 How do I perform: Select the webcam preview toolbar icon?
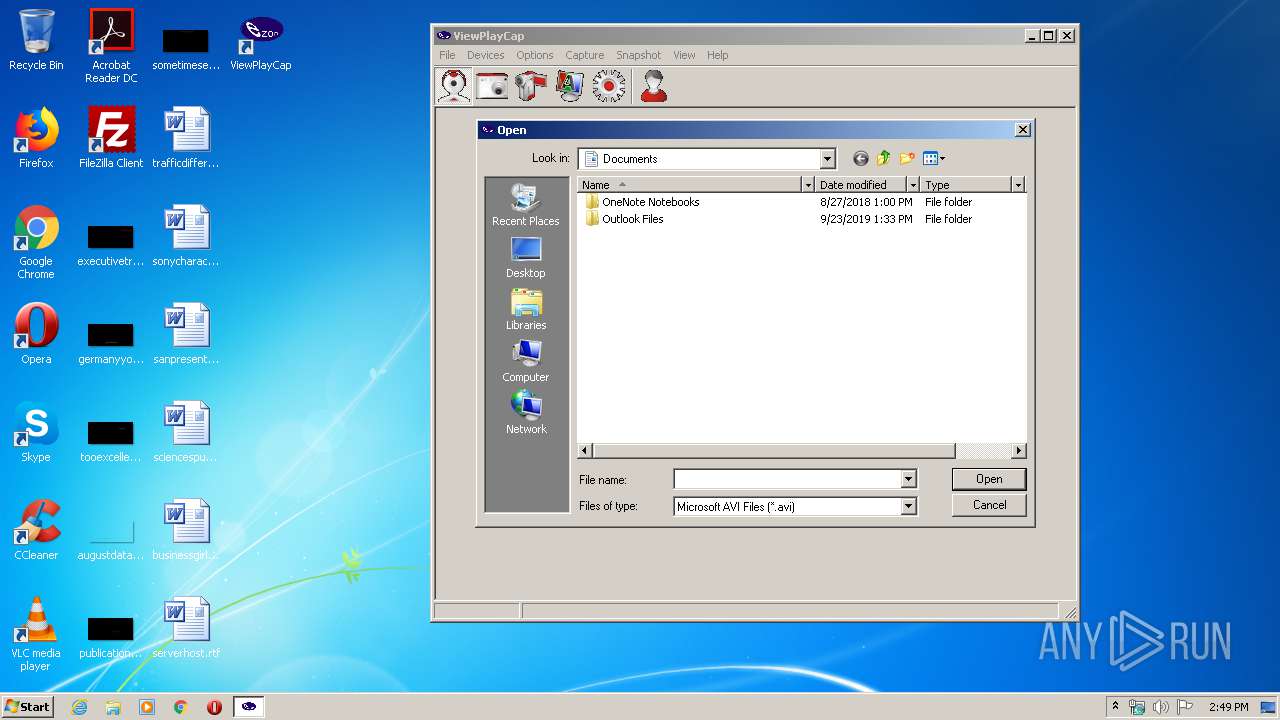454,86
